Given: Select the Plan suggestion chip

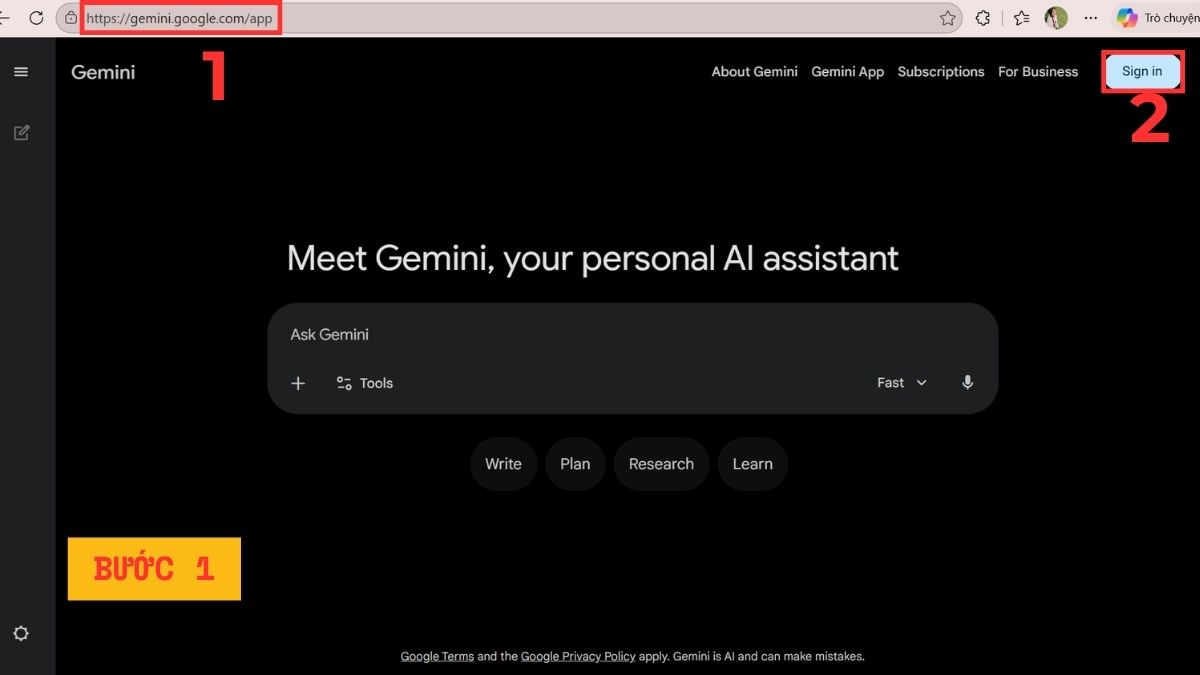Looking at the screenshot, I should pos(575,464).
